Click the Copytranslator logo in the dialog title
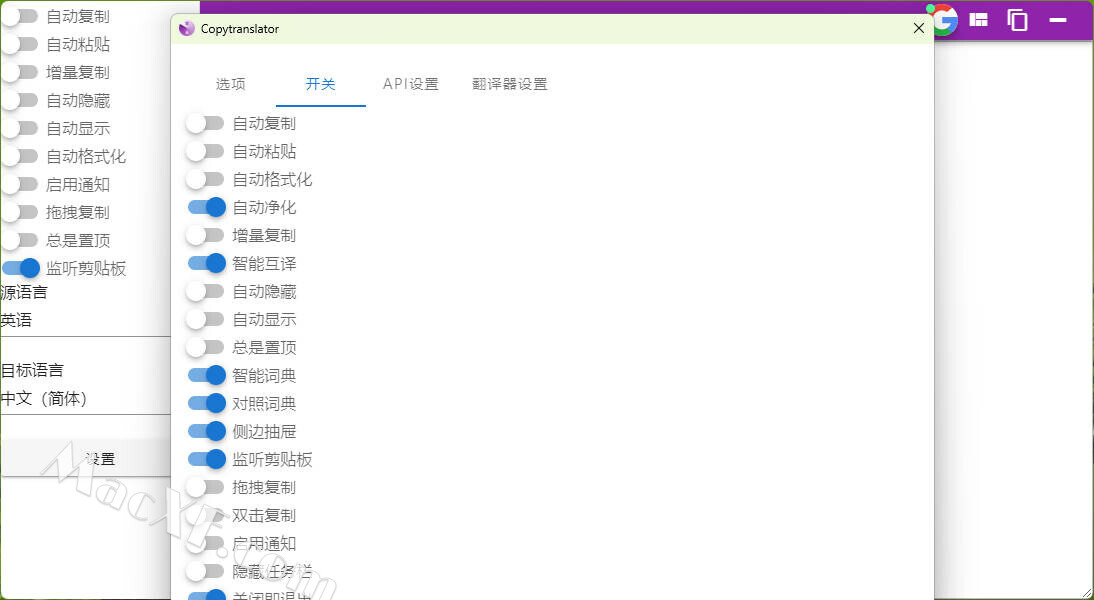The image size is (1094, 600). click(x=186, y=29)
